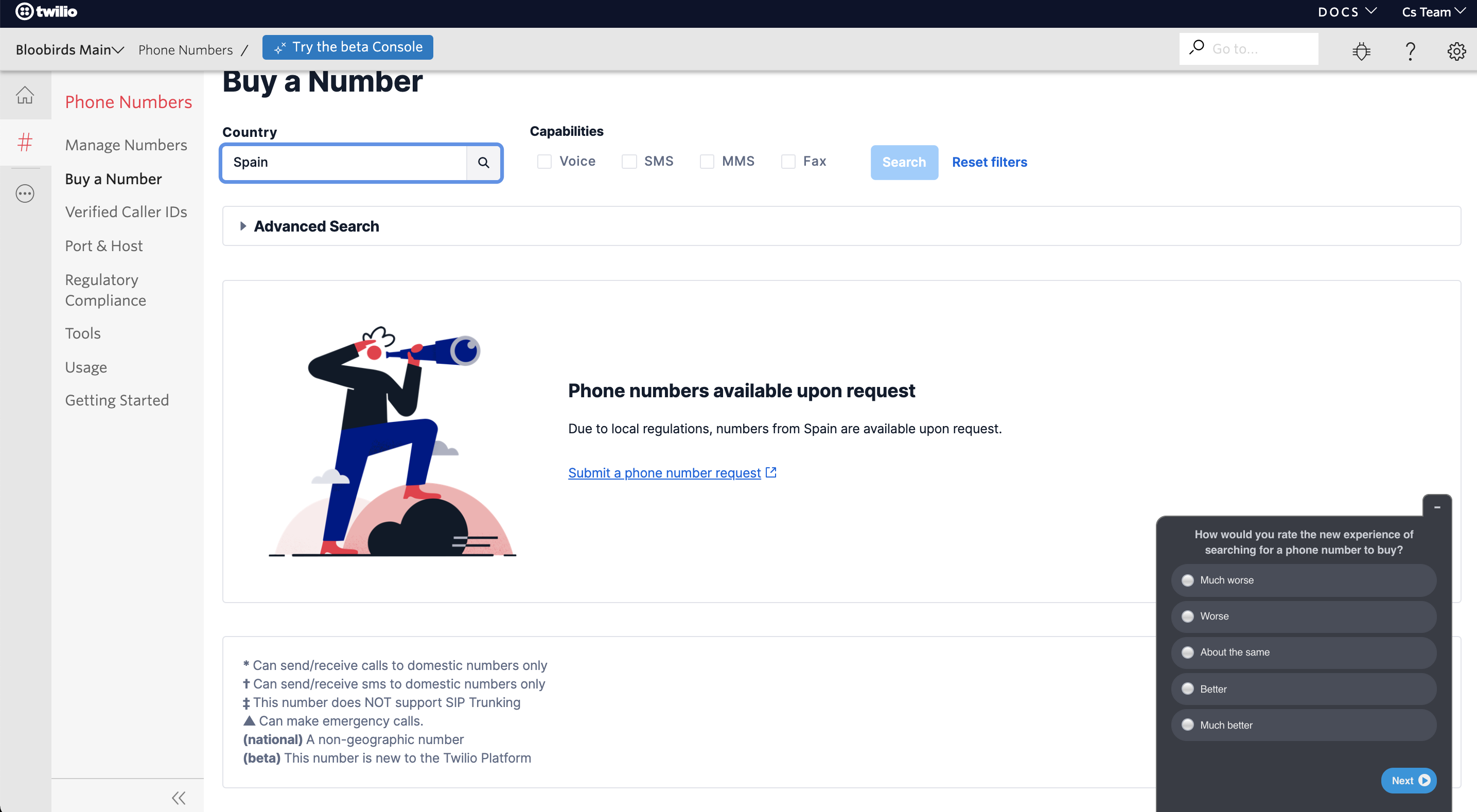This screenshot has width=1477, height=812.
Task: Click the Try the beta Console button
Action: (347, 47)
